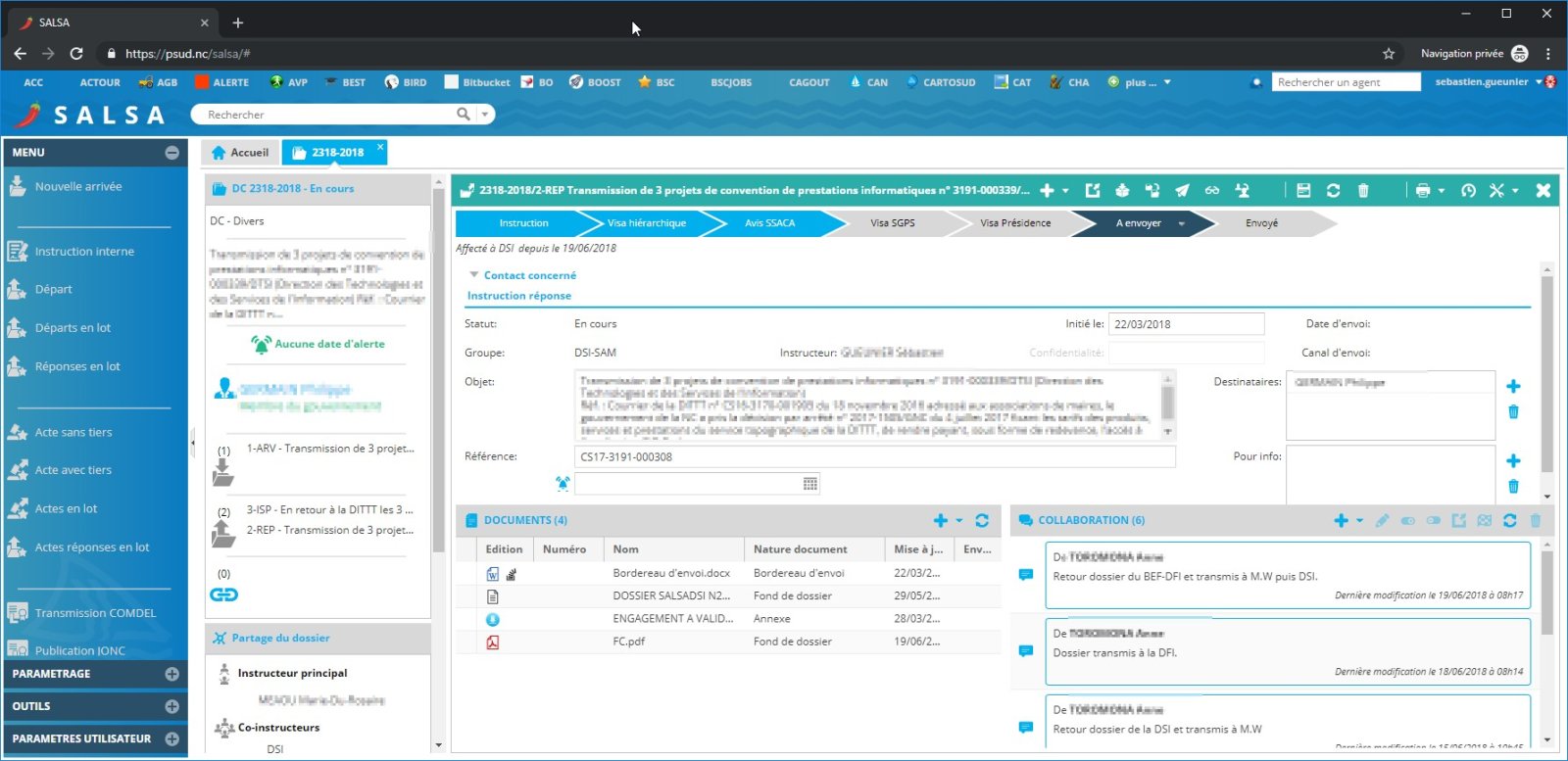Open the BIRD bookmark shortcut
This screenshot has height=761, width=1568.
pyautogui.click(x=406, y=82)
